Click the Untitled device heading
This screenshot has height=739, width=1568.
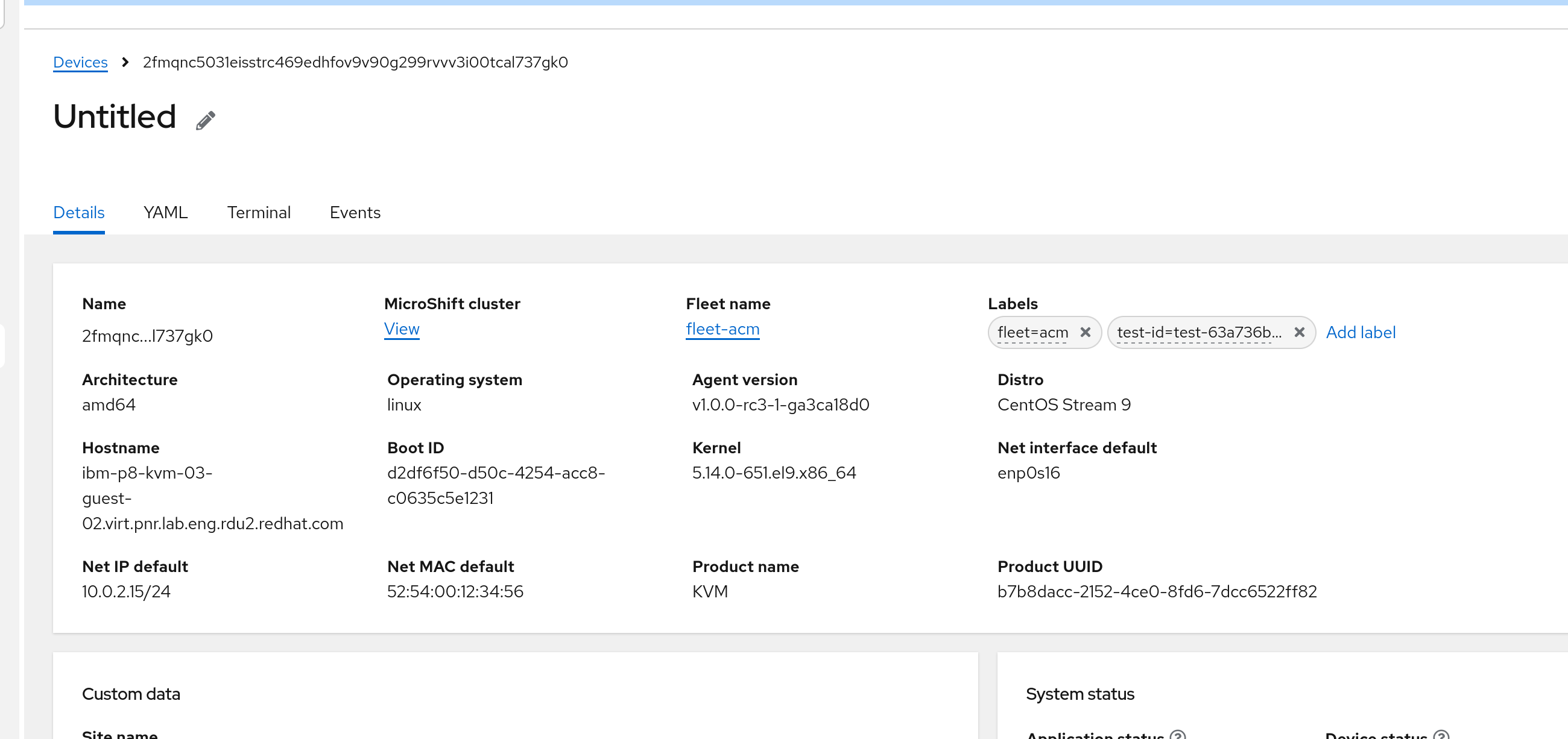click(x=115, y=117)
